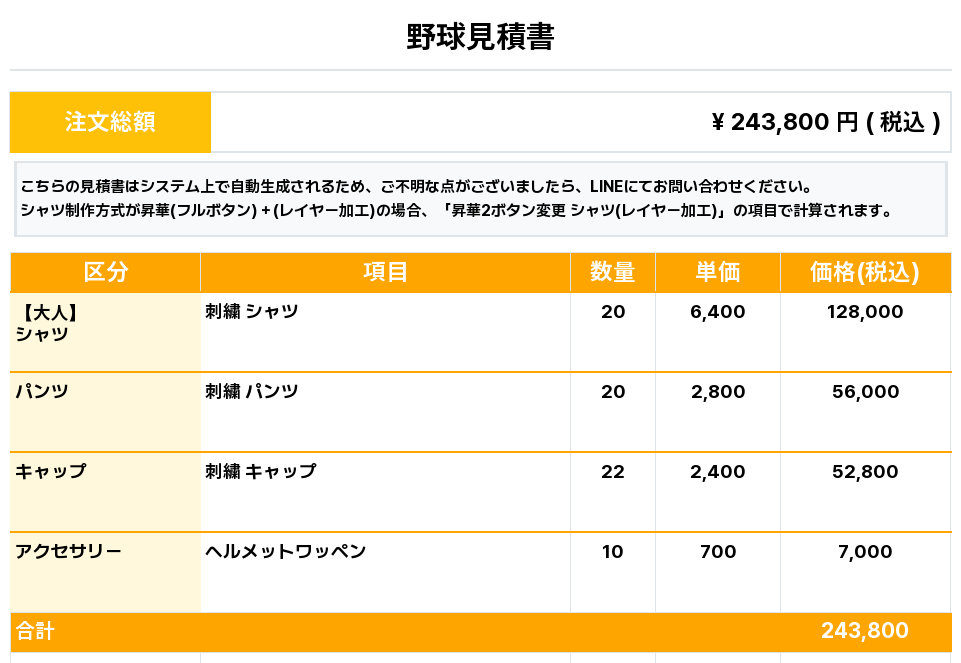Click the 区分 column header
Image resolution: width=961 pixels, height=663 pixels.
105,272
